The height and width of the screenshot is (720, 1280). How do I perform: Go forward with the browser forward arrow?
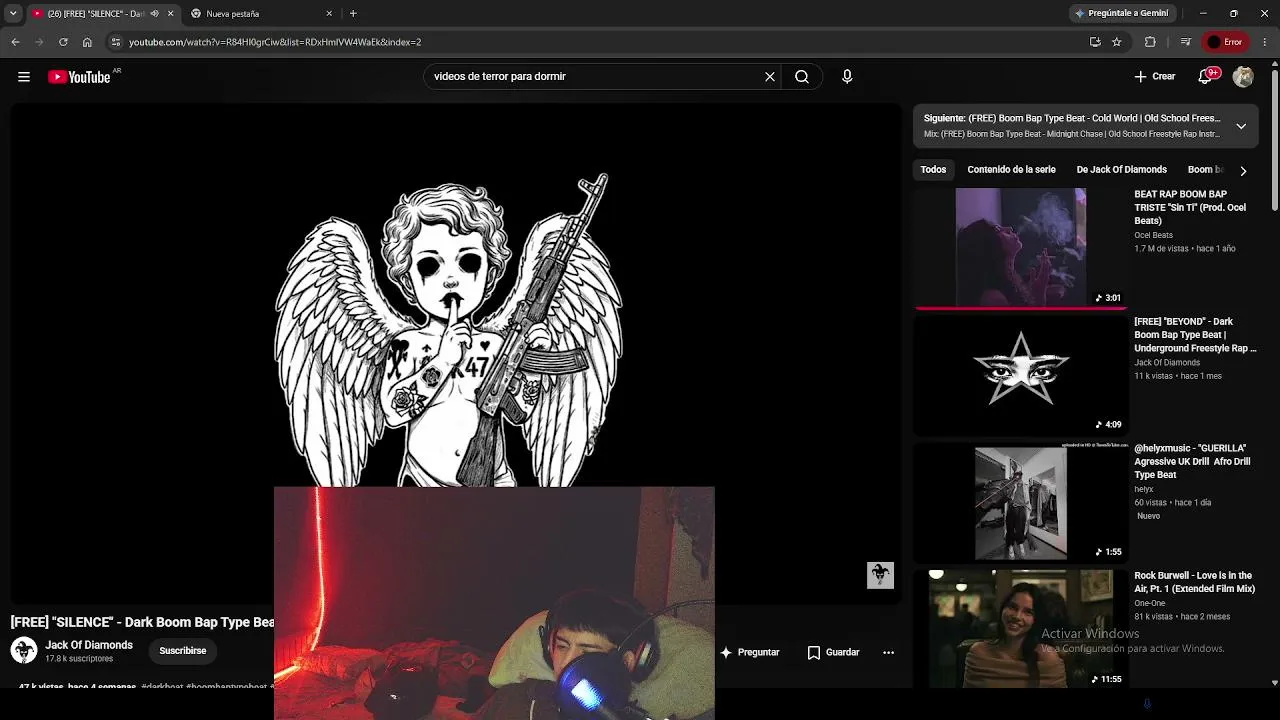39,42
